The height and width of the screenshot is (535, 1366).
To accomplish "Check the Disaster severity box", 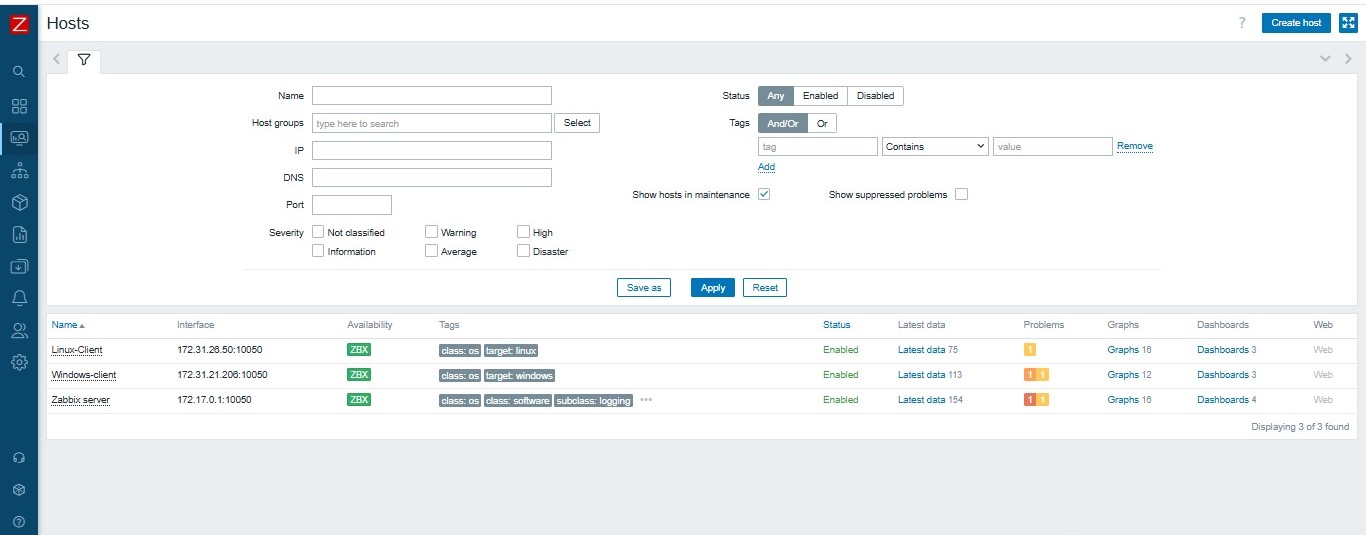I will pyautogui.click(x=523, y=251).
